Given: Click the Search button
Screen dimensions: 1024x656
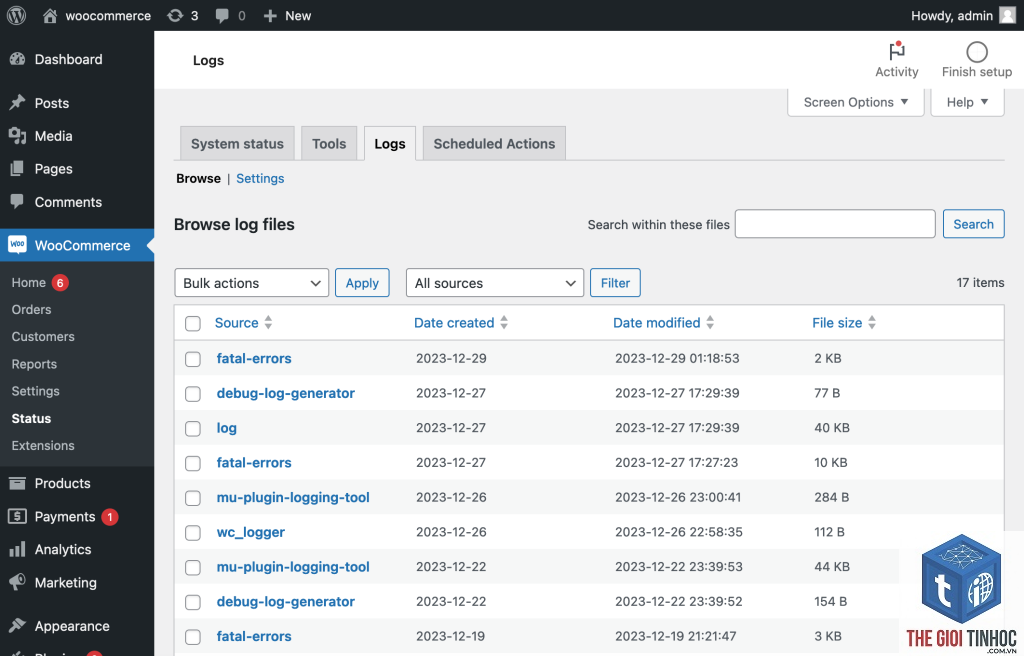Looking at the screenshot, I should [x=973, y=224].
